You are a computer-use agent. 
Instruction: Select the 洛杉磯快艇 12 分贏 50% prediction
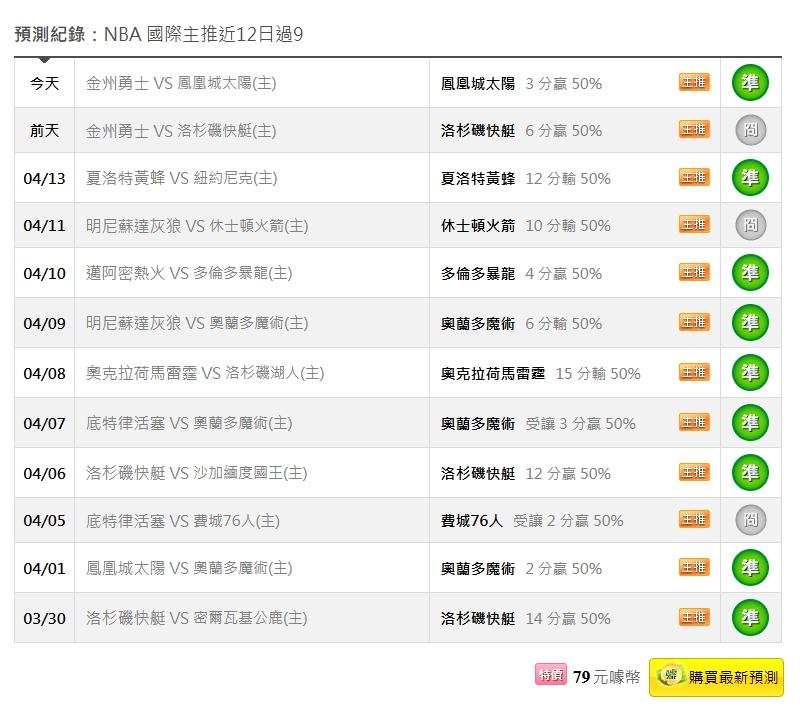click(x=525, y=474)
